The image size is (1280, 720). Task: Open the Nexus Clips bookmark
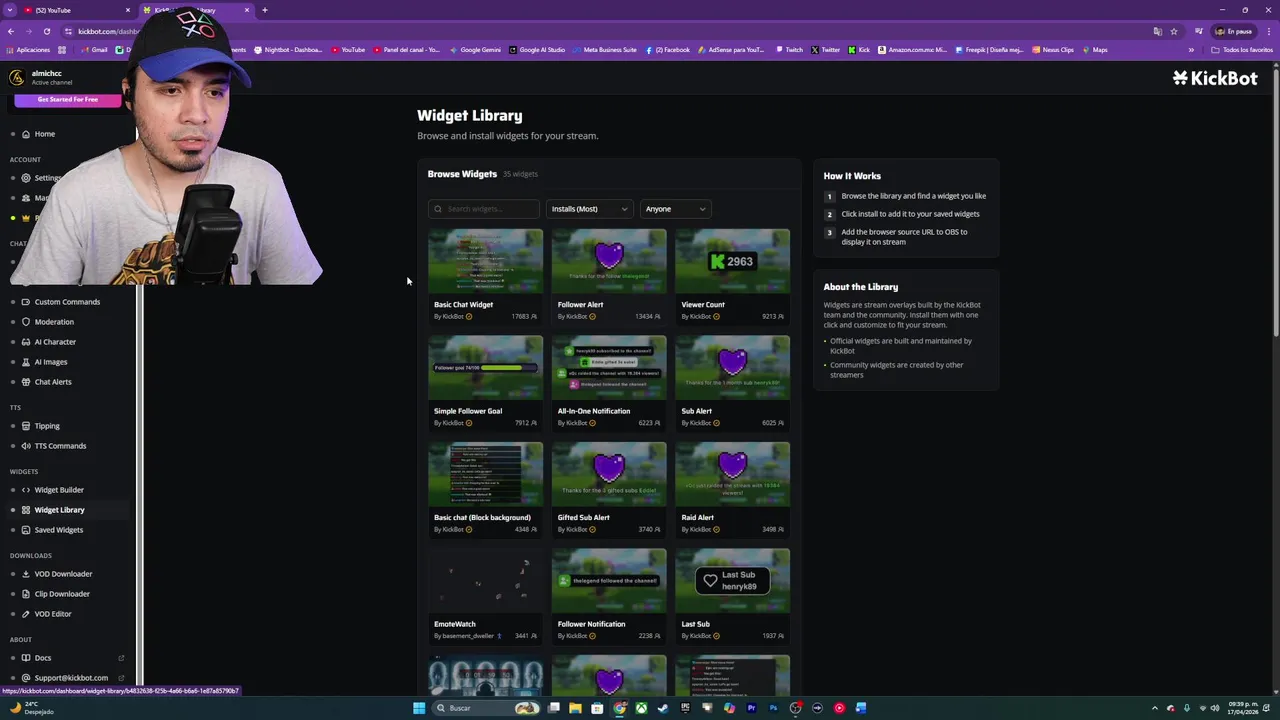coord(1053,50)
